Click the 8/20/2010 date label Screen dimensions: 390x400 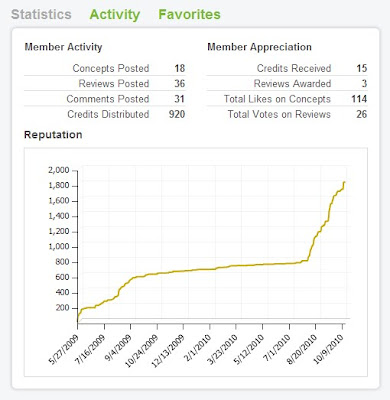[302, 350]
